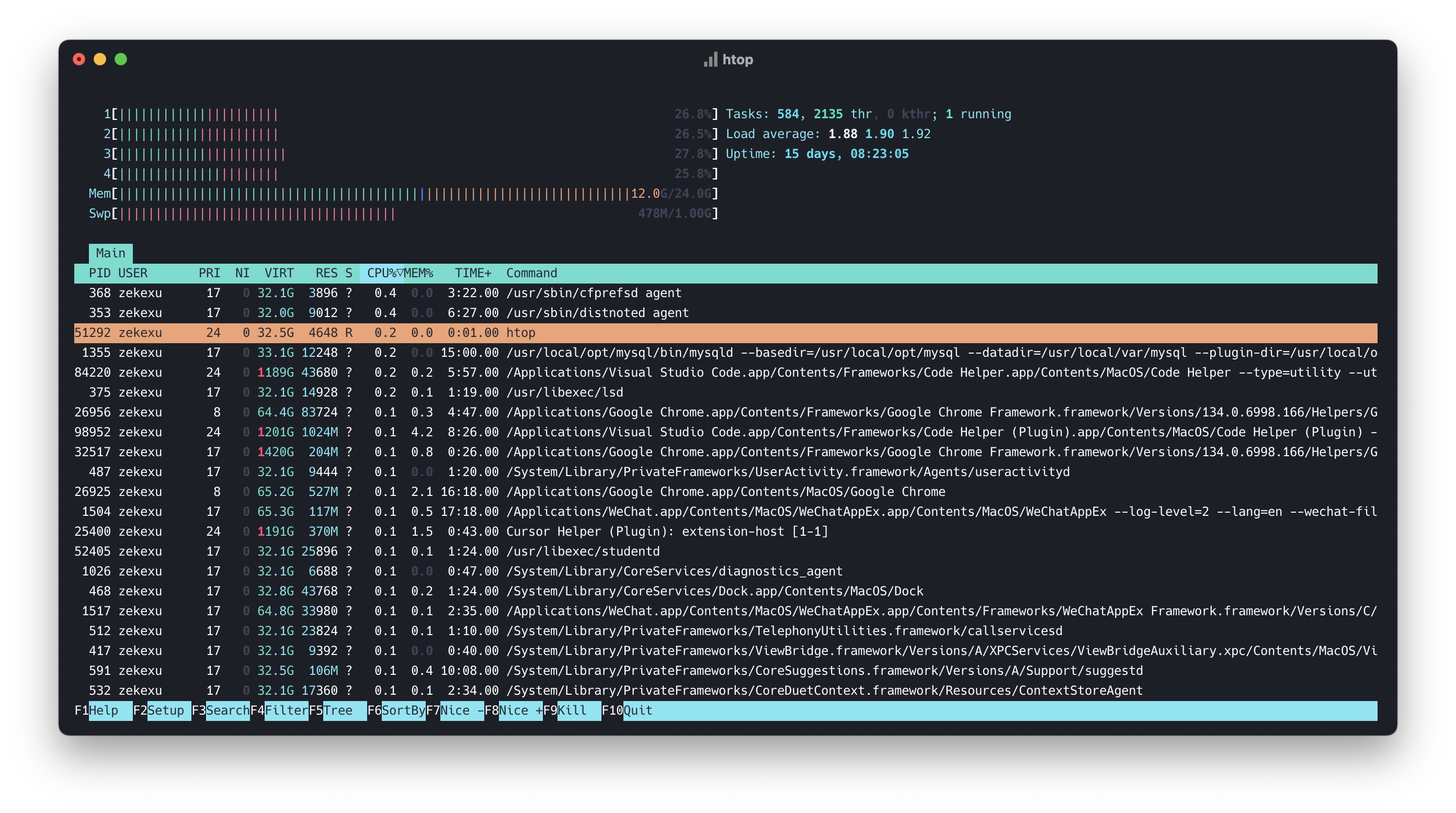This screenshot has width=1456, height=813.
Task: Select Code Helper (Plugin) process PID 98952
Action: 726,432
